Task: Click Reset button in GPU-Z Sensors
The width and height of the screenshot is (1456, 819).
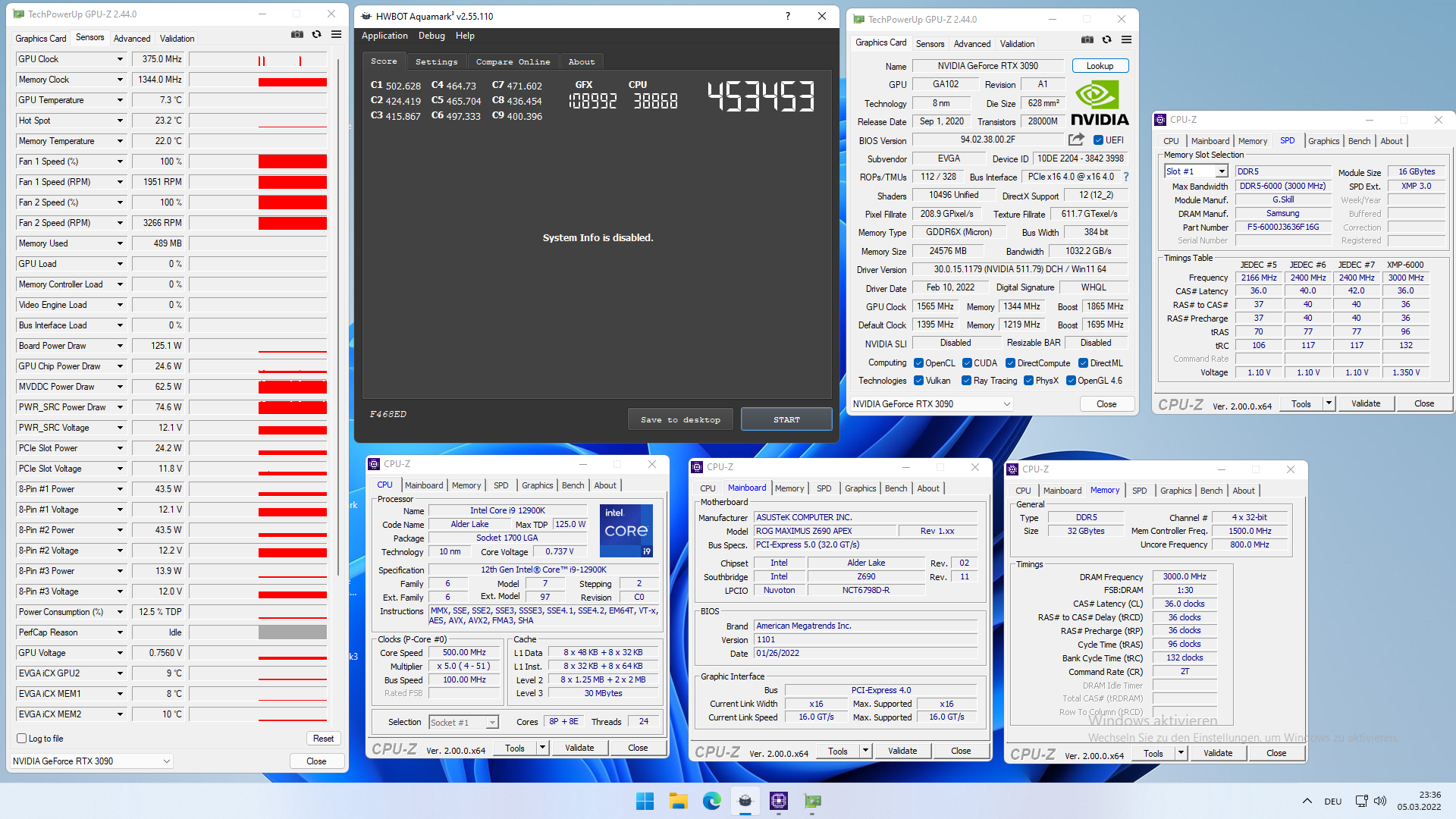Action: (323, 739)
